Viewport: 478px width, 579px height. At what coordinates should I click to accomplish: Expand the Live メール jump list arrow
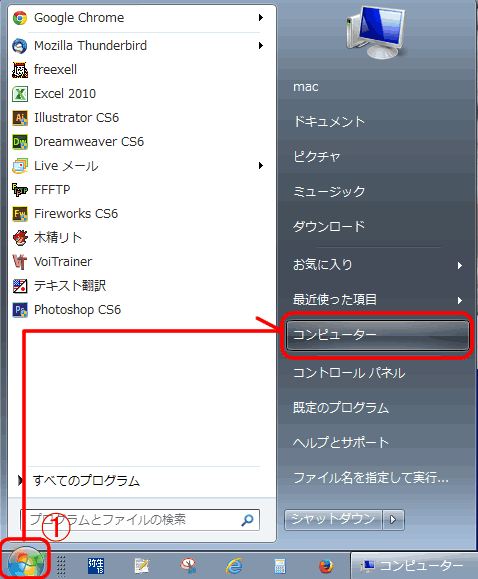point(261,165)
